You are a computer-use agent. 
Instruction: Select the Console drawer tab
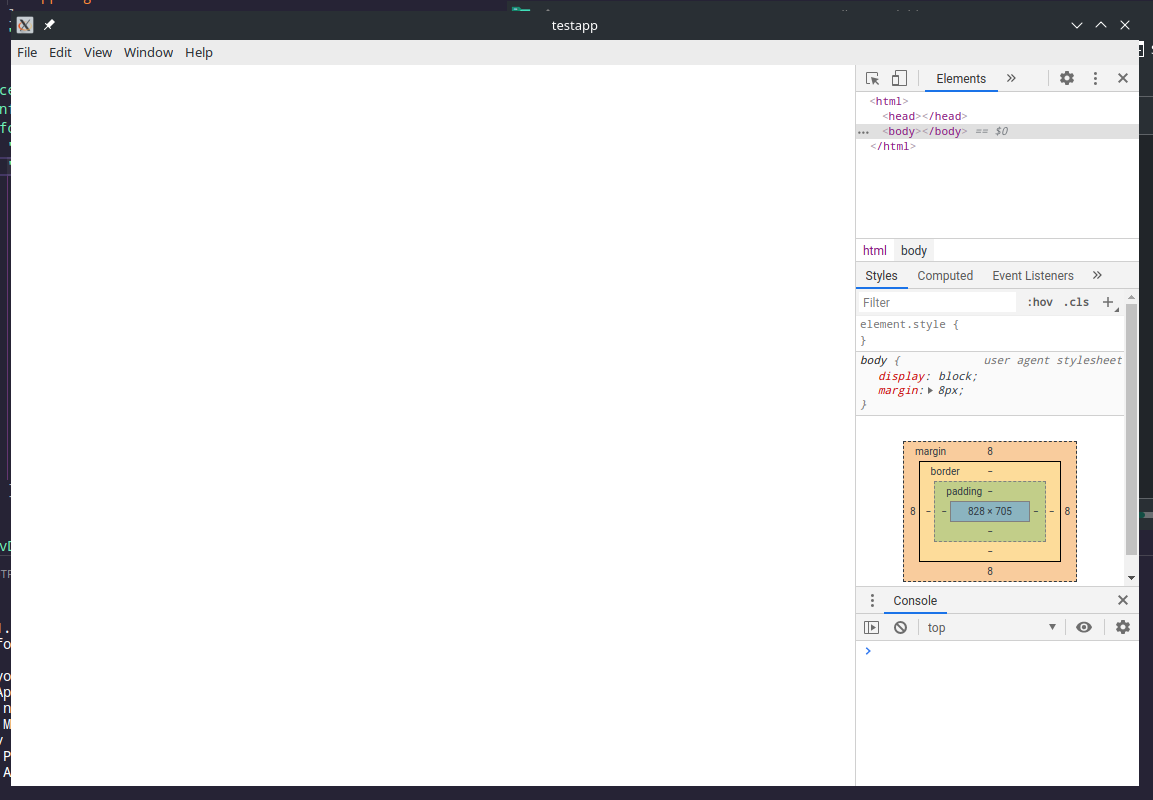pos(915,601)
